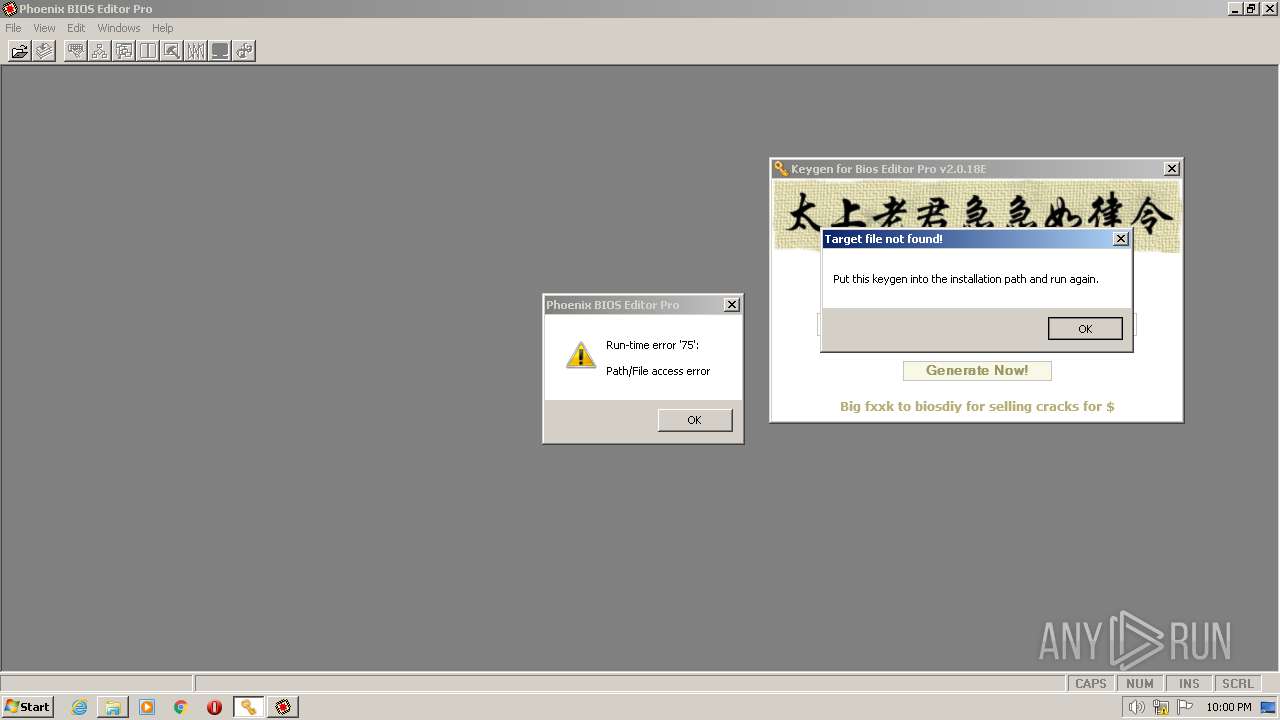Screen dimensions: 1280x720
Task: Click the stacked layers build toolbar icon
Action: coord(44,51)
